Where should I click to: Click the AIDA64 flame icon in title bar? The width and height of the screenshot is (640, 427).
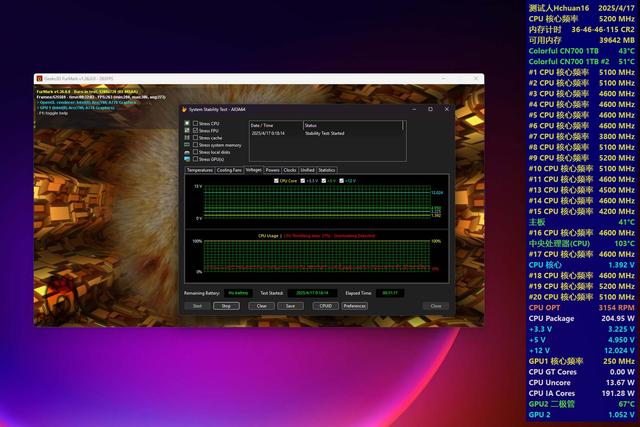coord(183,109)
